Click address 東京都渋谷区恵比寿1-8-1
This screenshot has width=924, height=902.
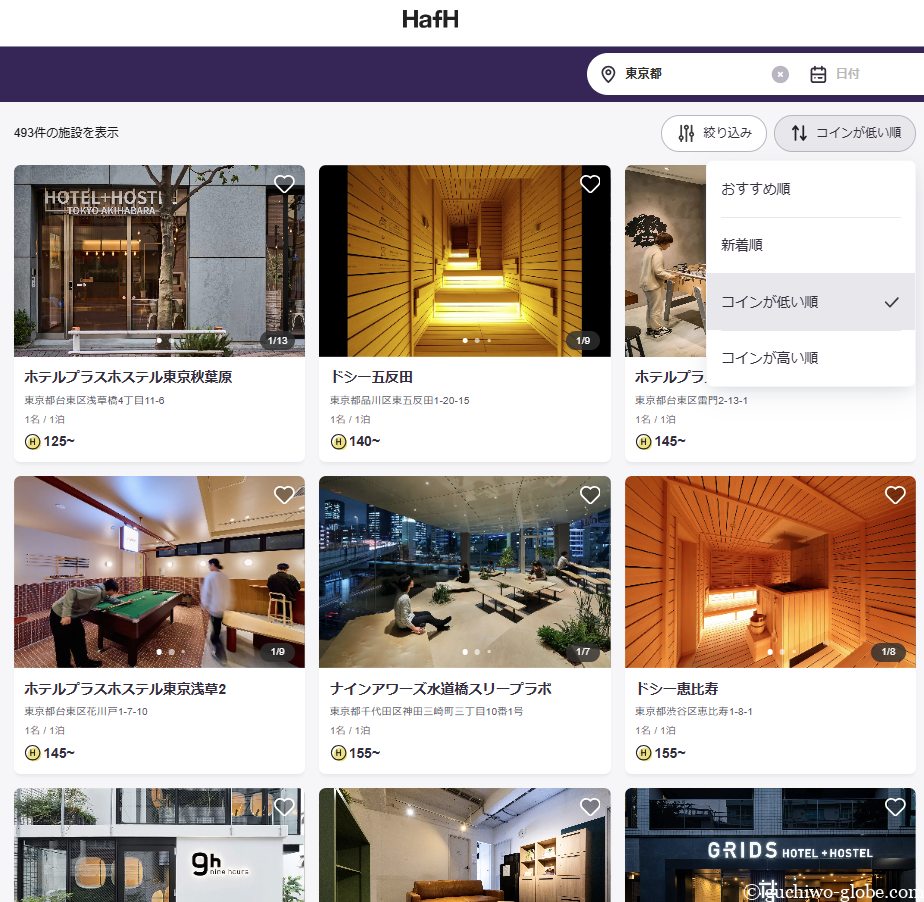pyautogui.click(x=694, y=712)
